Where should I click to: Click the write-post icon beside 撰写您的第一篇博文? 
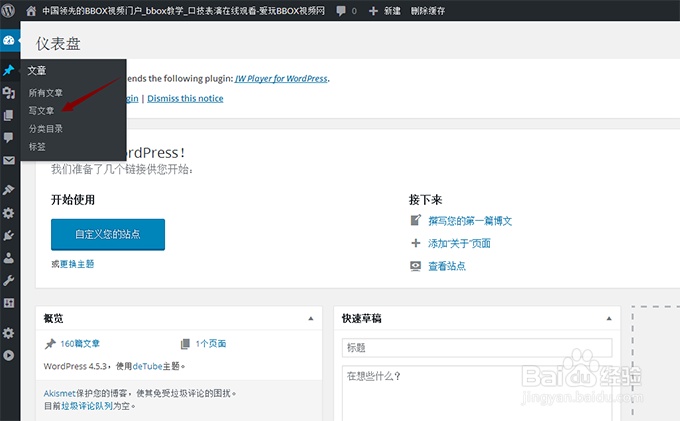pyautogui.click(x=415, y=220)
